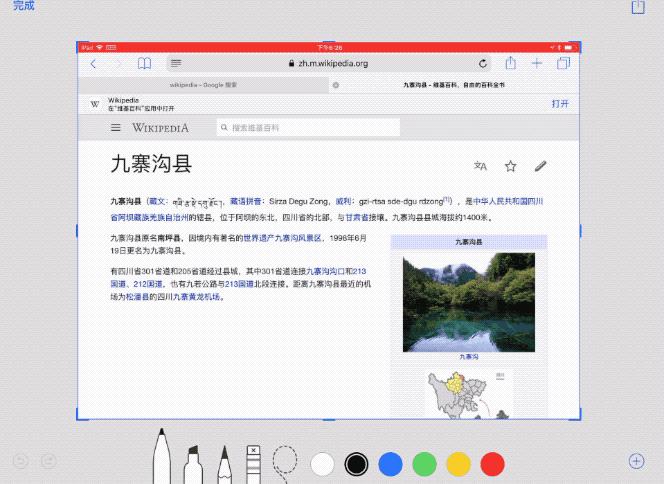
Task: Open the 威利 link
Action: tap(343, 201)
